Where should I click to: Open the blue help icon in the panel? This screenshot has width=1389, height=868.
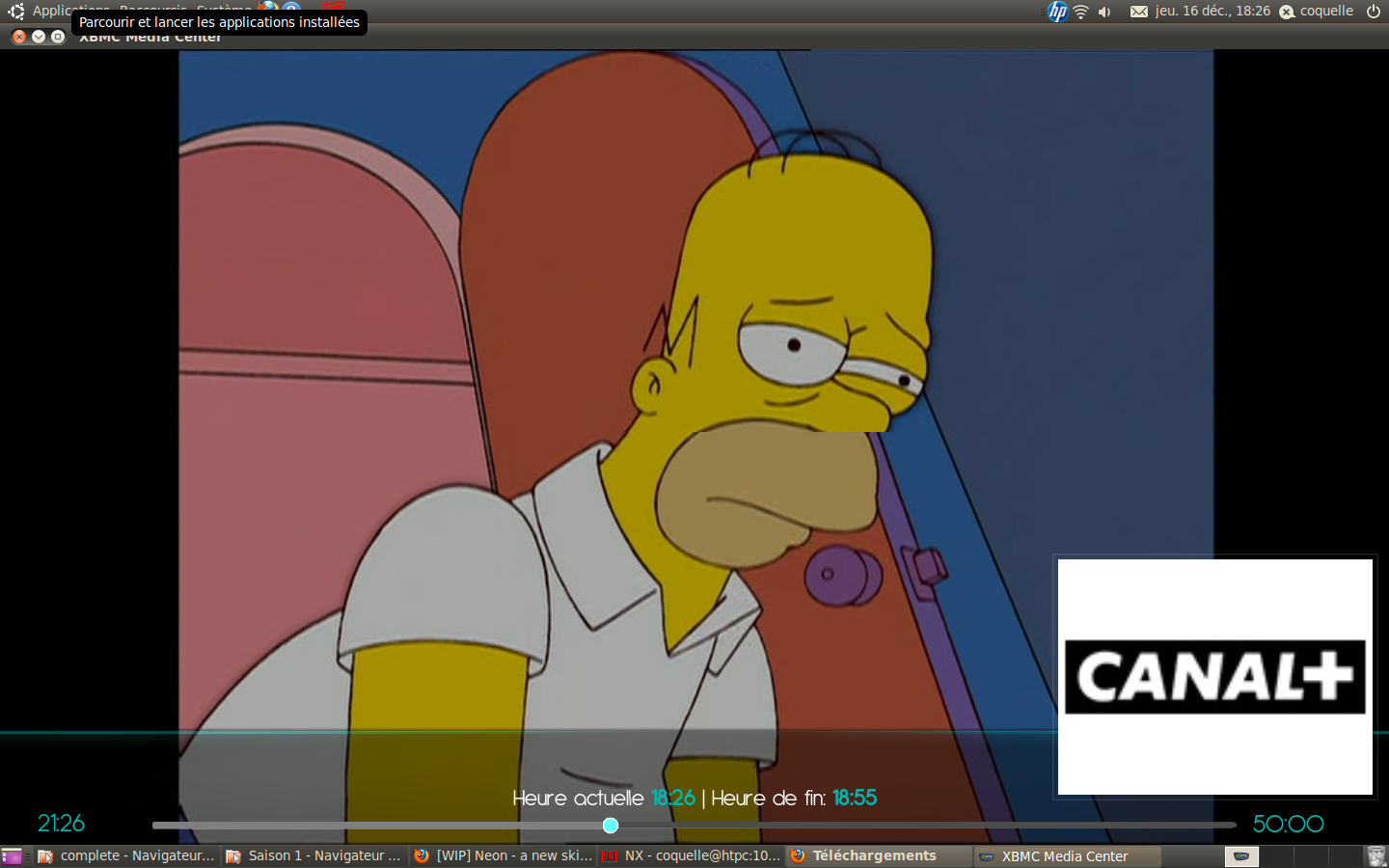(x=291, y=8)
